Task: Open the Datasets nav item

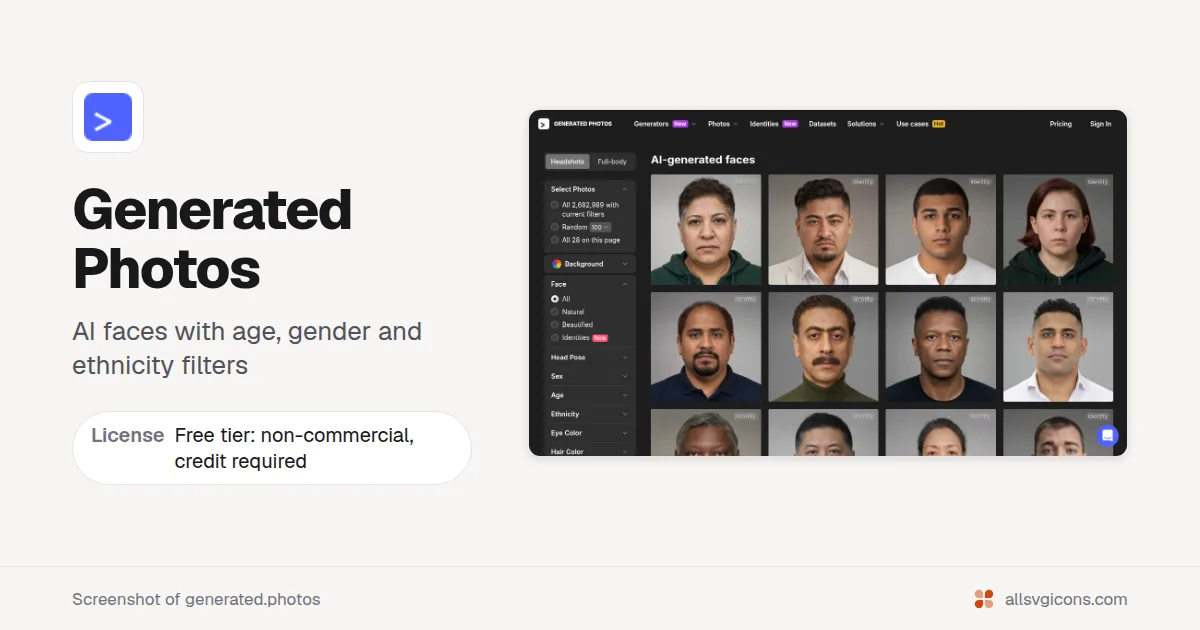Action: click(822, 124)
